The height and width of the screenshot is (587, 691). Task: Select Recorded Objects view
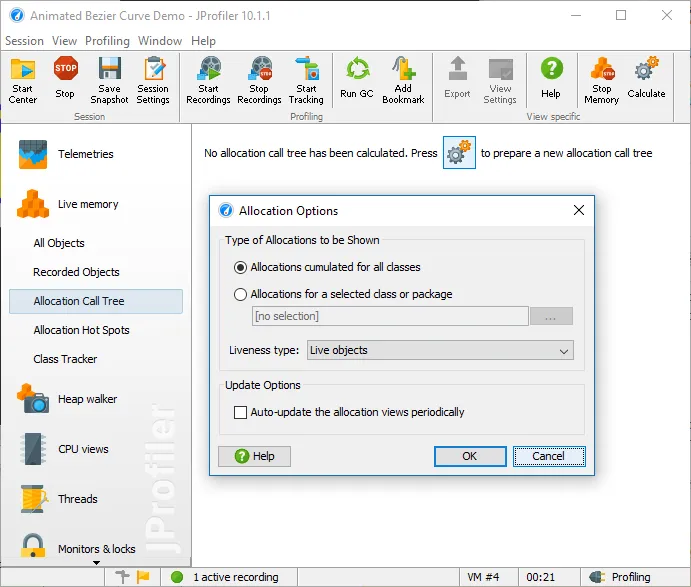pos(76,272)
